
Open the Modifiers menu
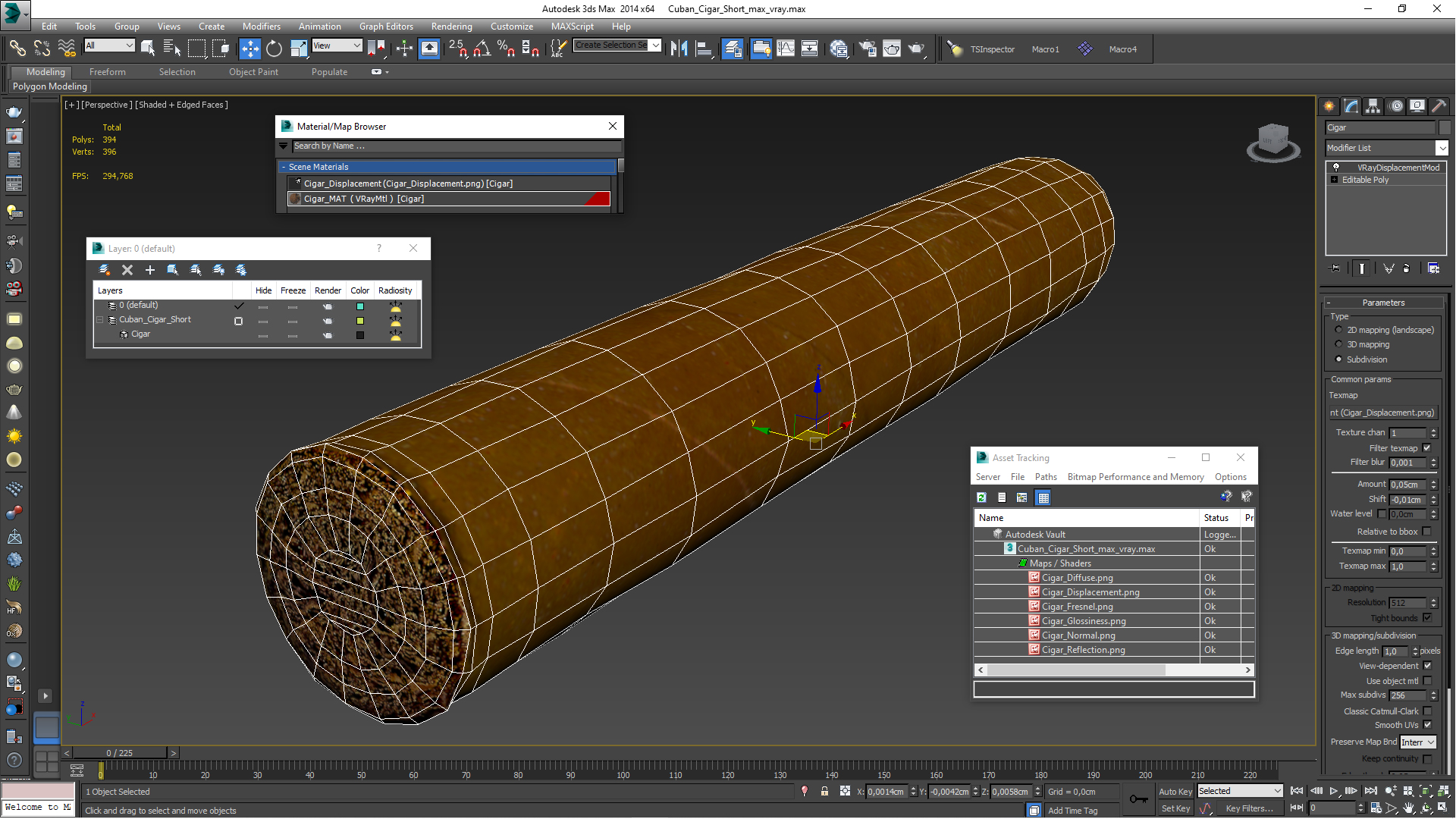point(261,26)
